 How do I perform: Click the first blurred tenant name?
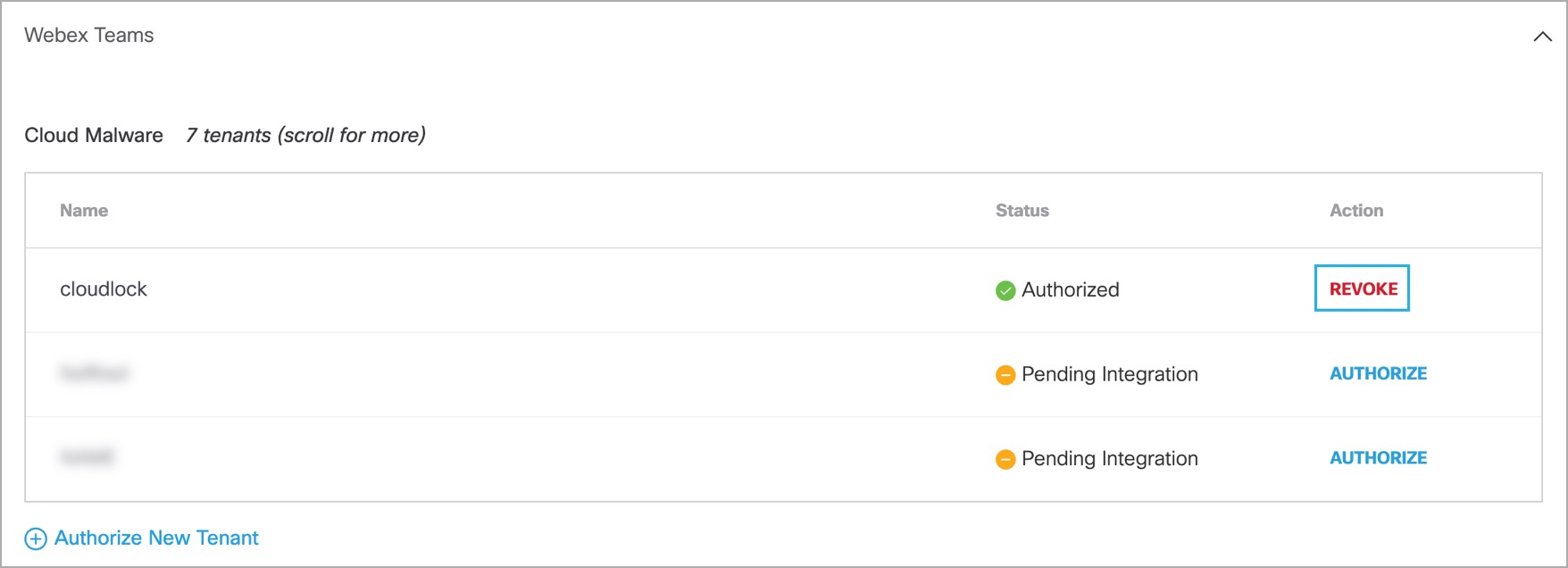click(x=94, y=373)
